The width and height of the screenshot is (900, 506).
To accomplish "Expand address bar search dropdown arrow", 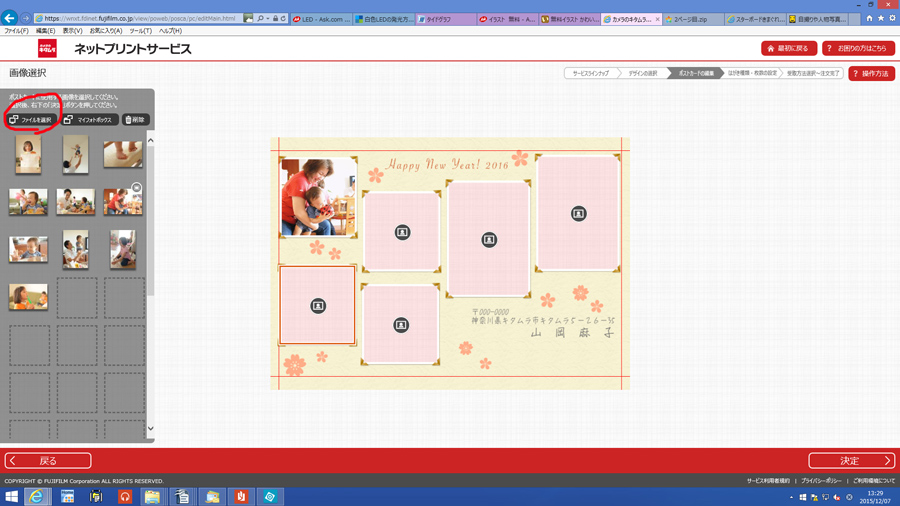I will click(x=268, y=18).
